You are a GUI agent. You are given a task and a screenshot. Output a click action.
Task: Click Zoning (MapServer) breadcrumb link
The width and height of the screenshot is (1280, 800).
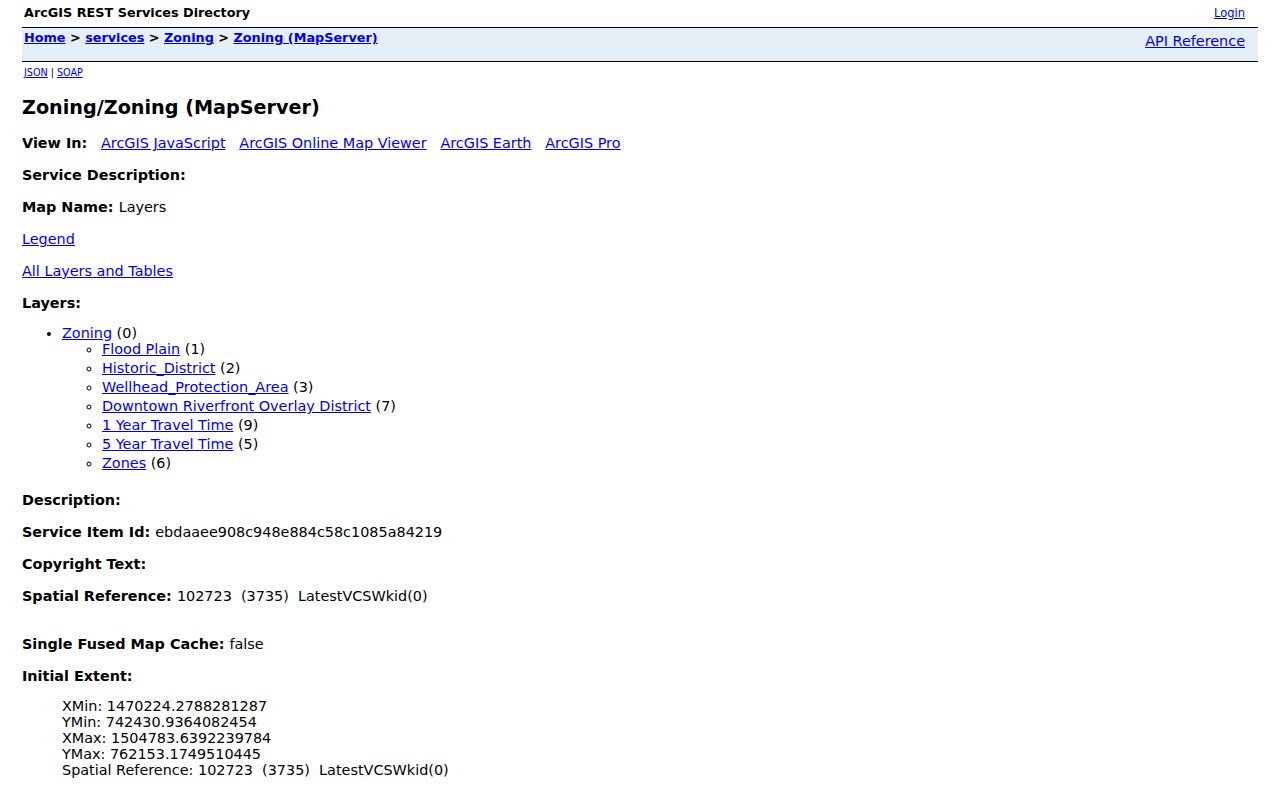tap(305, 38)
